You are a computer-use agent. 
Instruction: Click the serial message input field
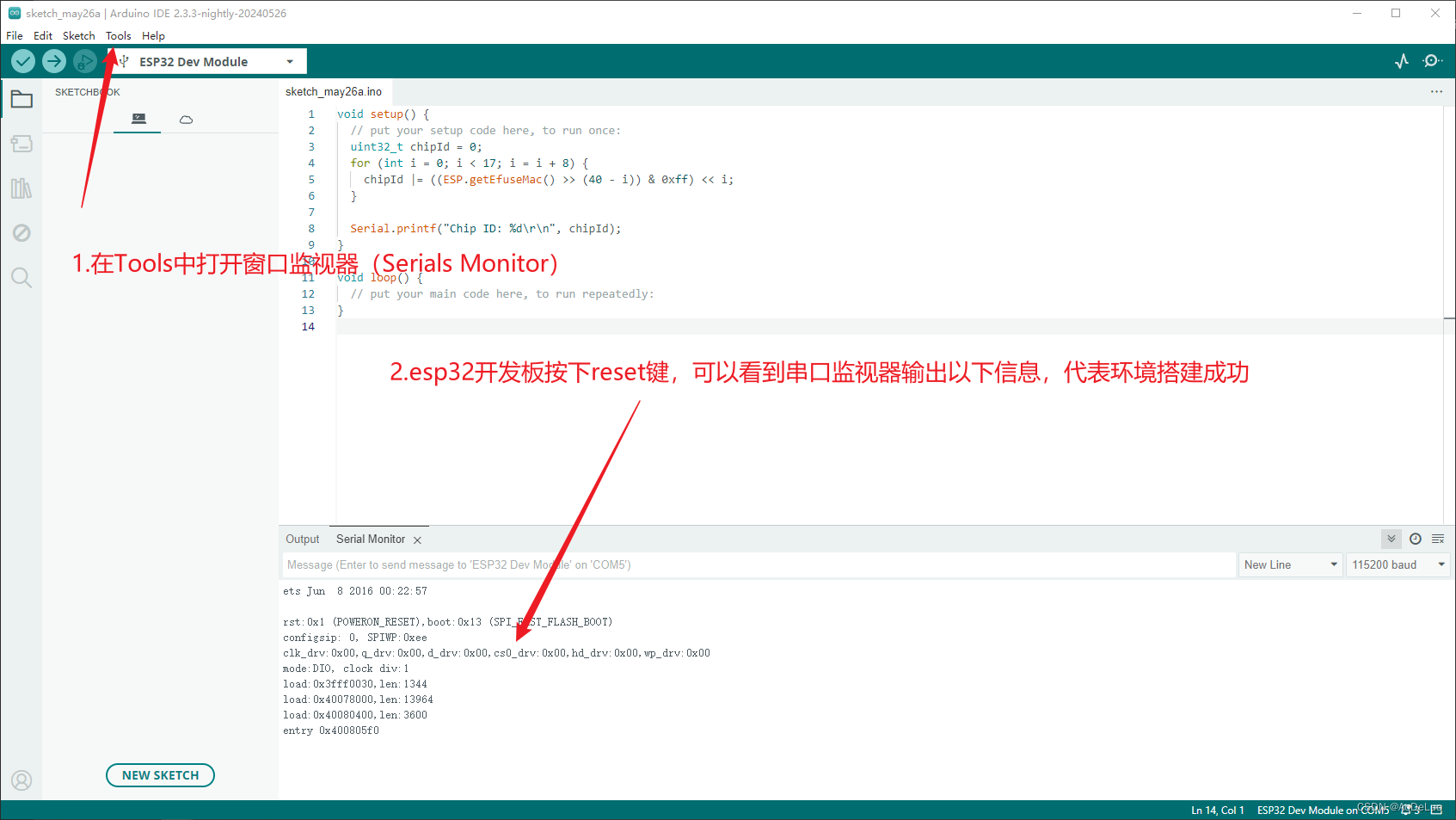(759, 564)
